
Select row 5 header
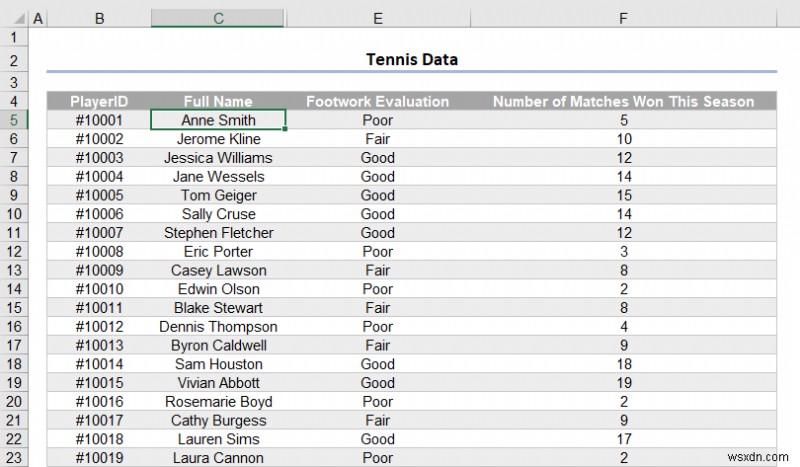tap(14, 120)
